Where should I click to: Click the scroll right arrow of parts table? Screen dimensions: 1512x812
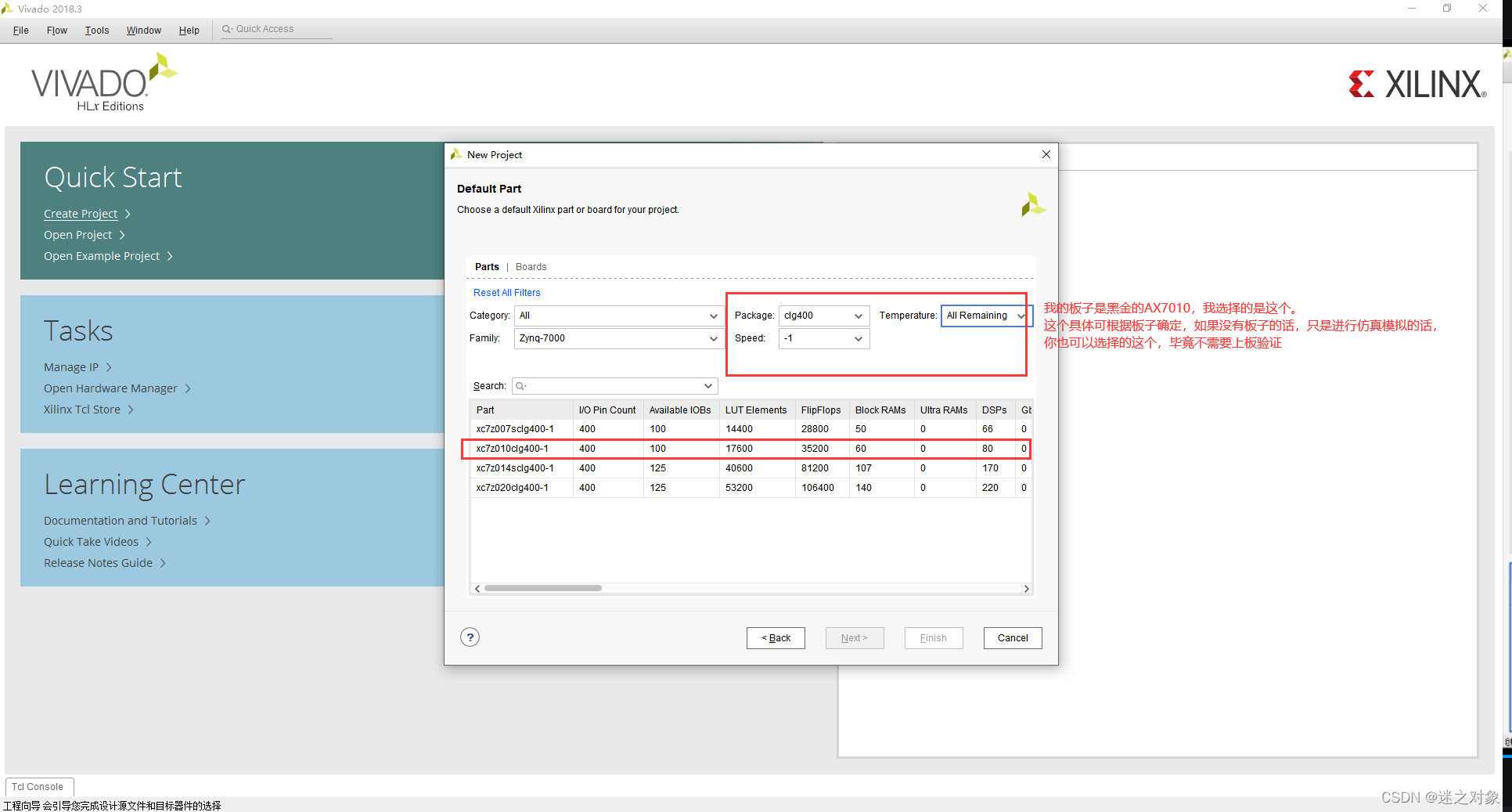[1027, 588]
